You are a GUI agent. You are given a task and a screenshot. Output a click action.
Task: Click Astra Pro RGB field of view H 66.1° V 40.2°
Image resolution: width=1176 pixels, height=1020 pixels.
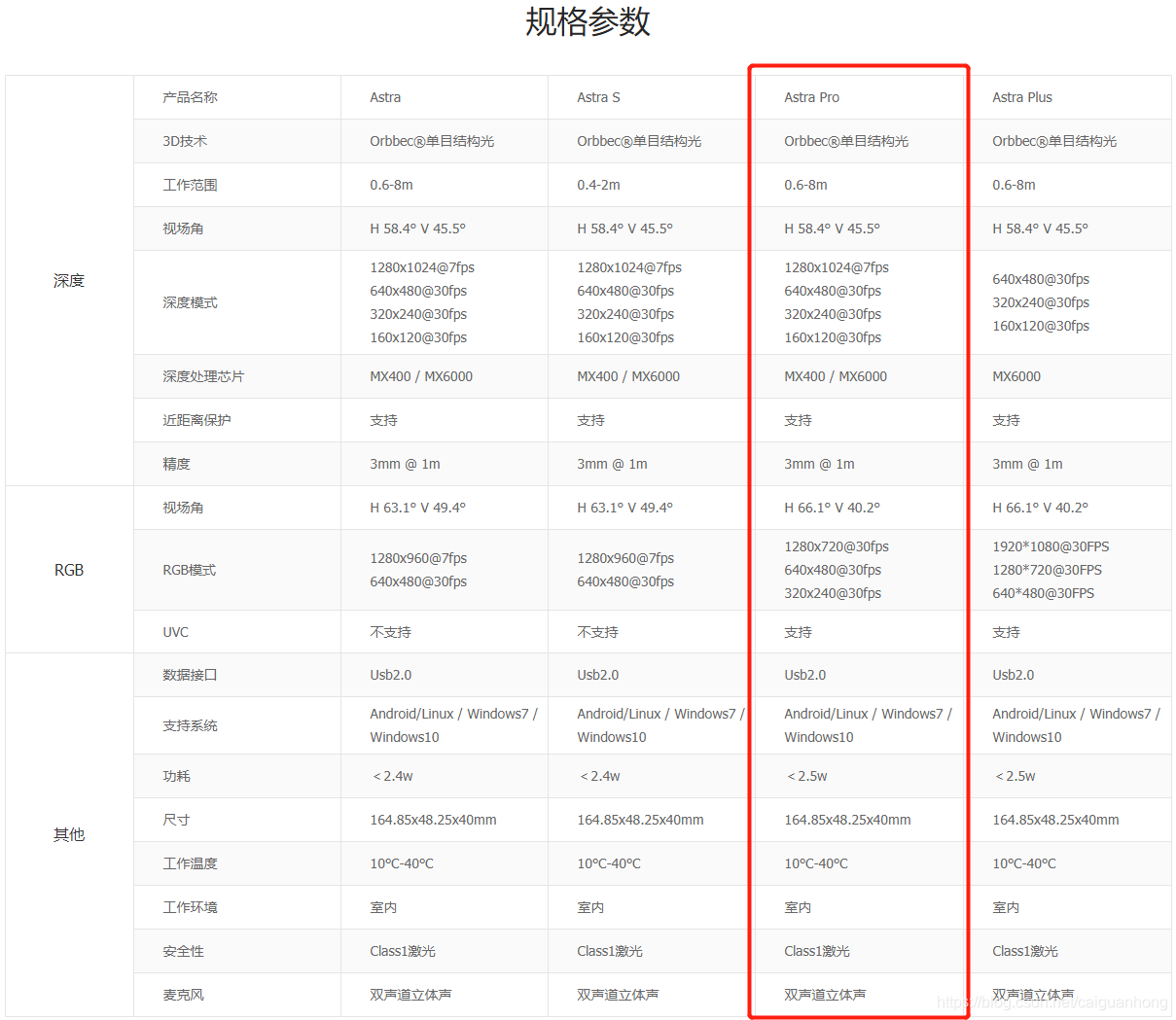[x=832, y=508]
